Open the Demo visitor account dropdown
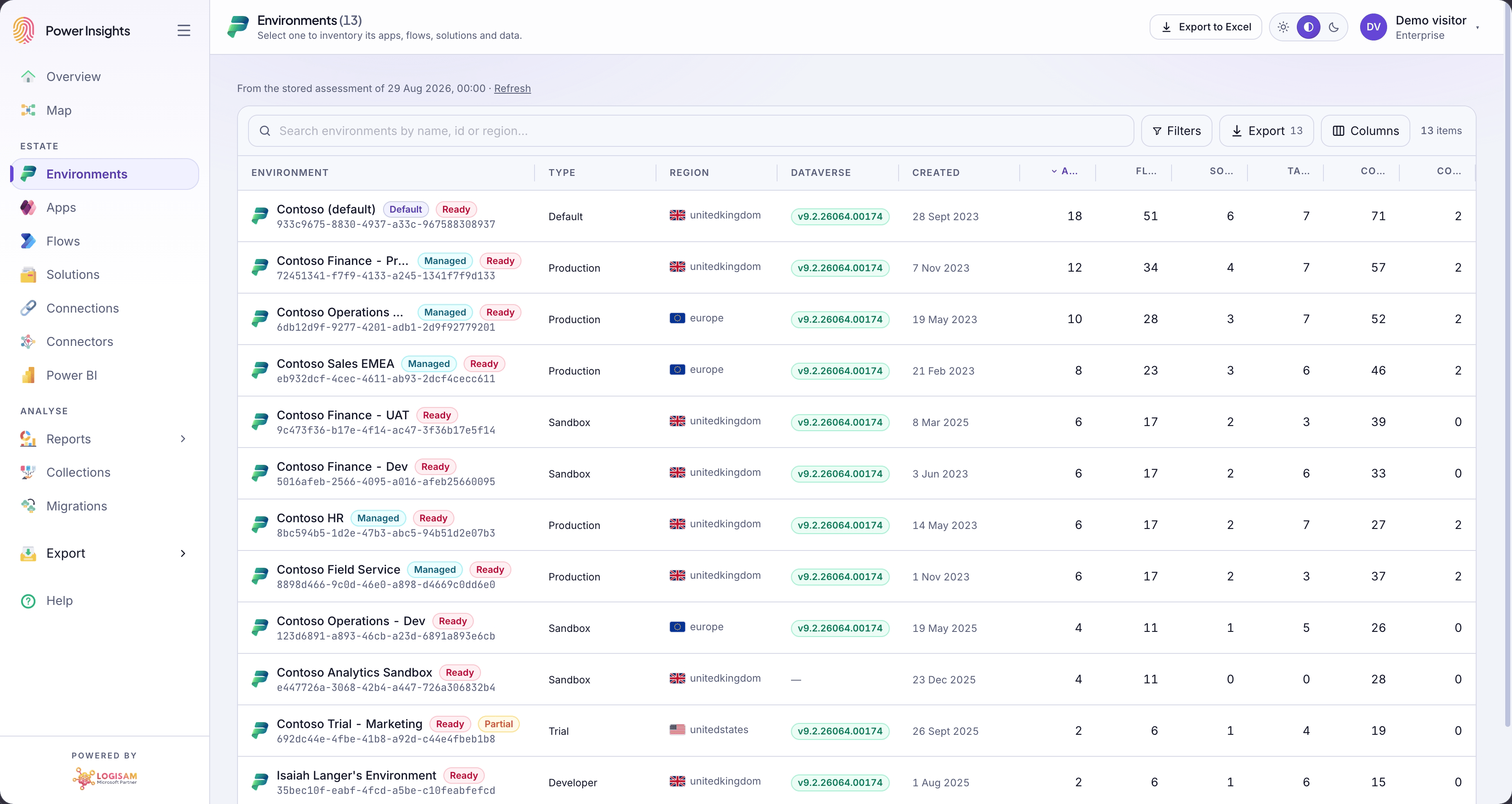Viewport: 1512px width, 804px height. [x=1419, y=27]
